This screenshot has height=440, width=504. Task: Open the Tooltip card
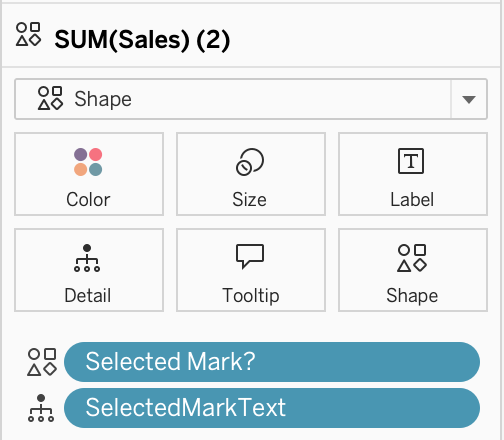(251, 270)
